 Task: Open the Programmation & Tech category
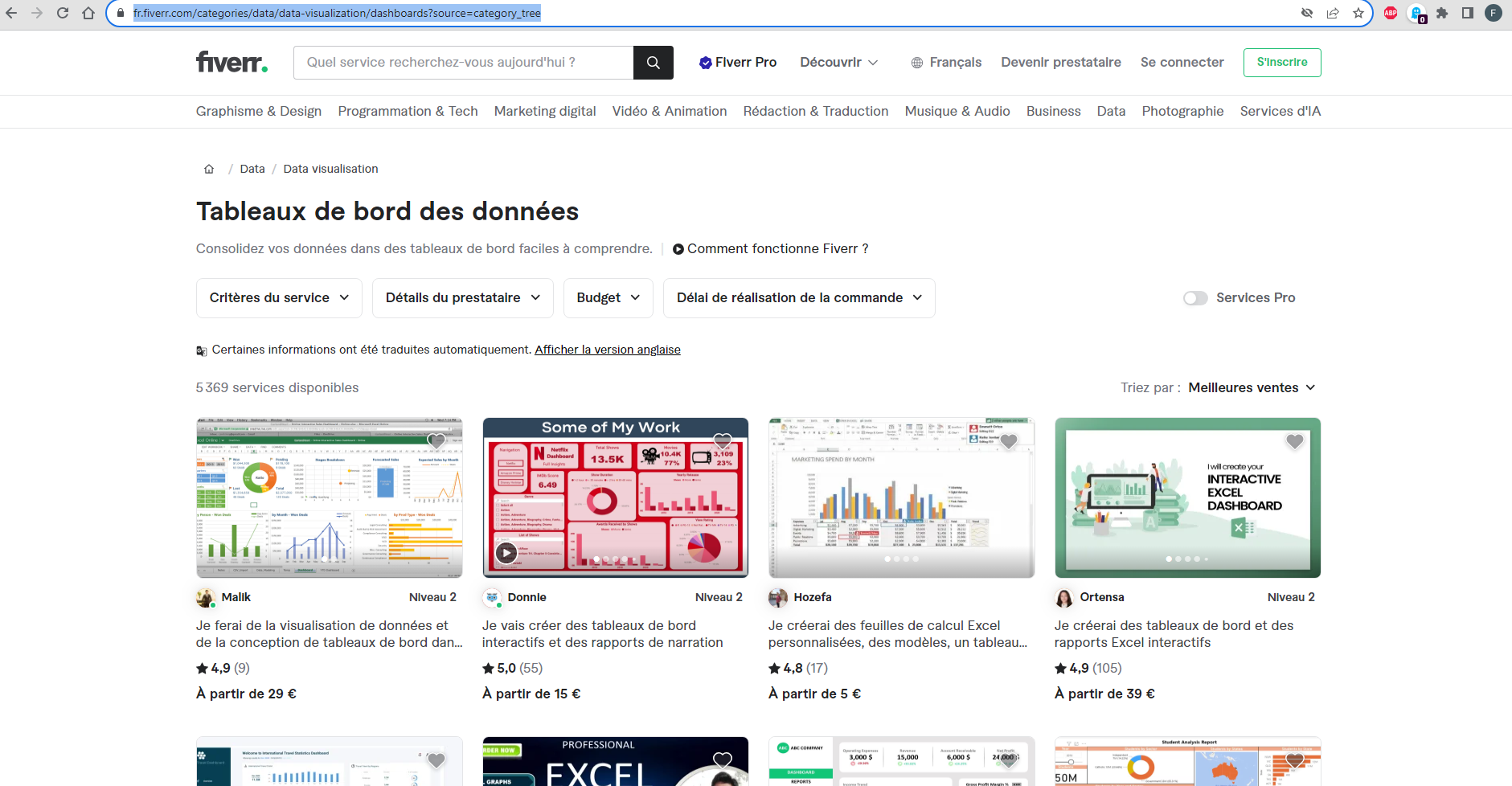(408, 111)
